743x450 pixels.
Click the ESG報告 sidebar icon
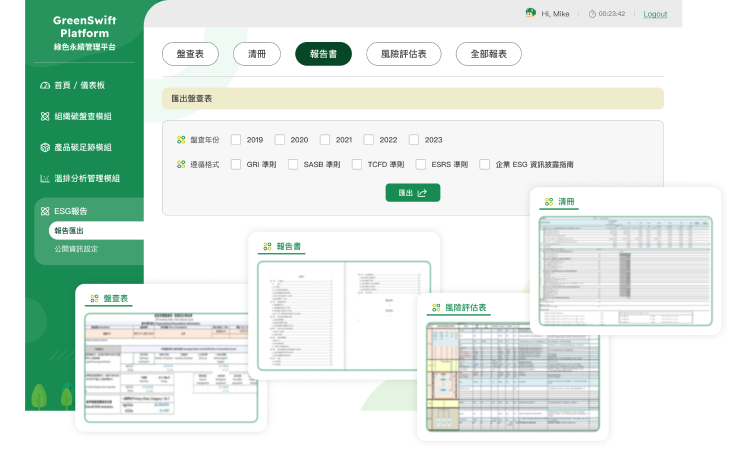[45, 211]
